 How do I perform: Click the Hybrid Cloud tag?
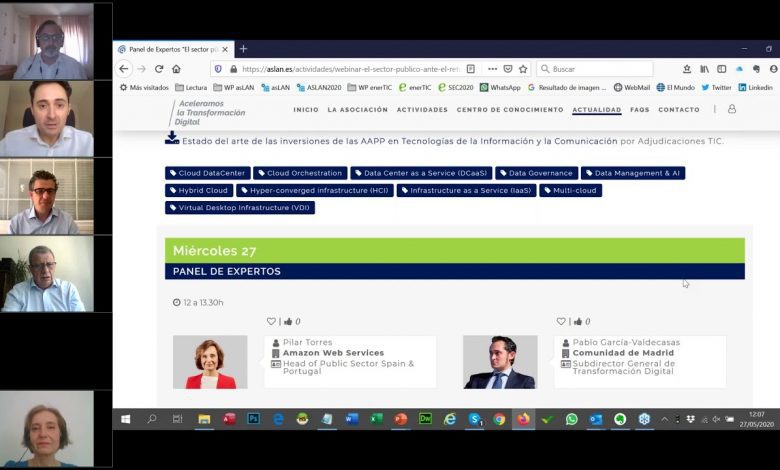pyautogui.click(x=199, y=190)
